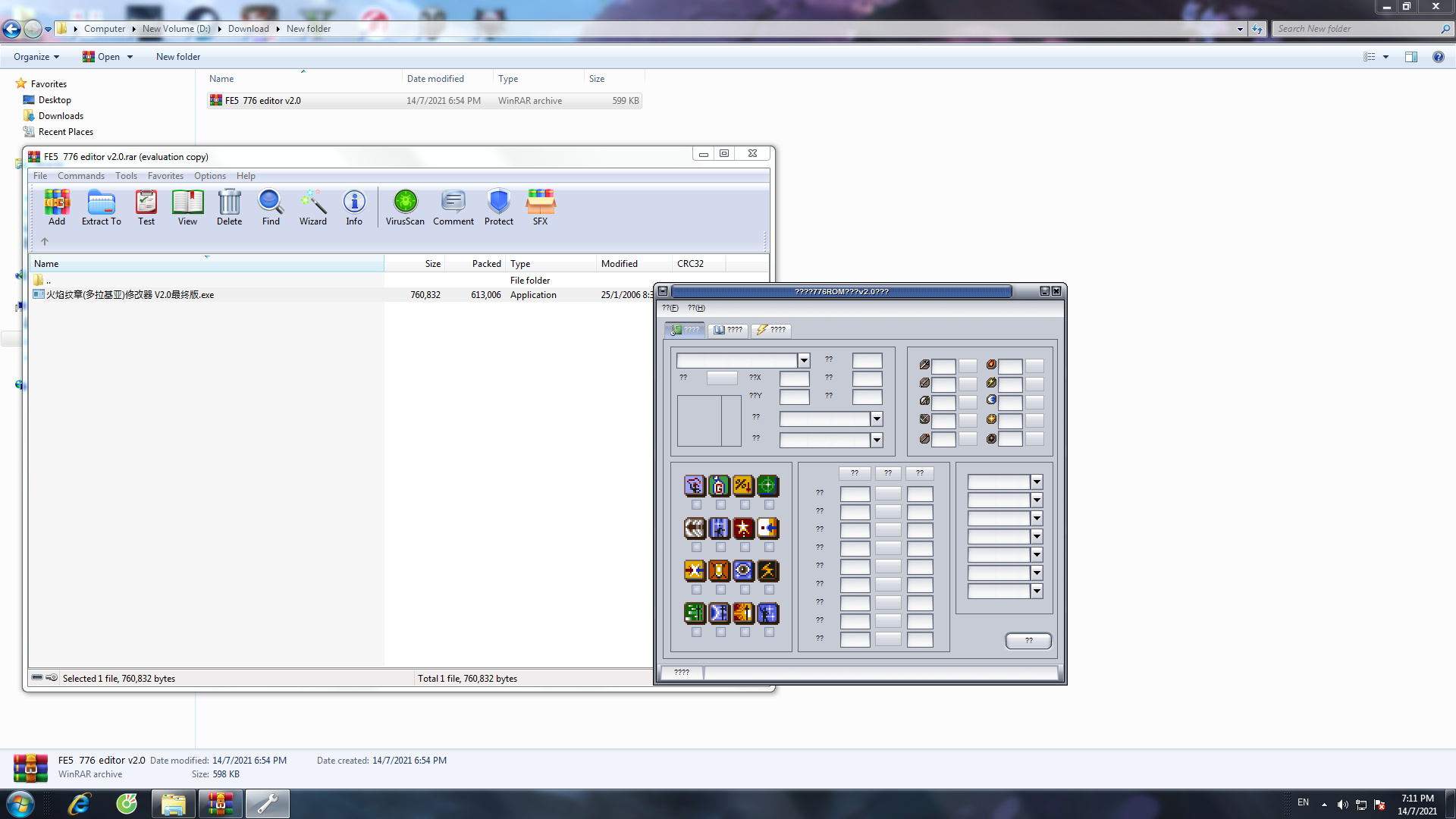
Task: Start VirusScan on the archive
Action: [x=405, y=207]
